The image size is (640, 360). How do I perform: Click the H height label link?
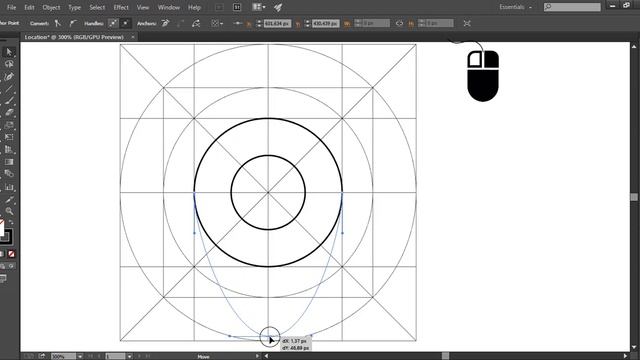[411, 24]
